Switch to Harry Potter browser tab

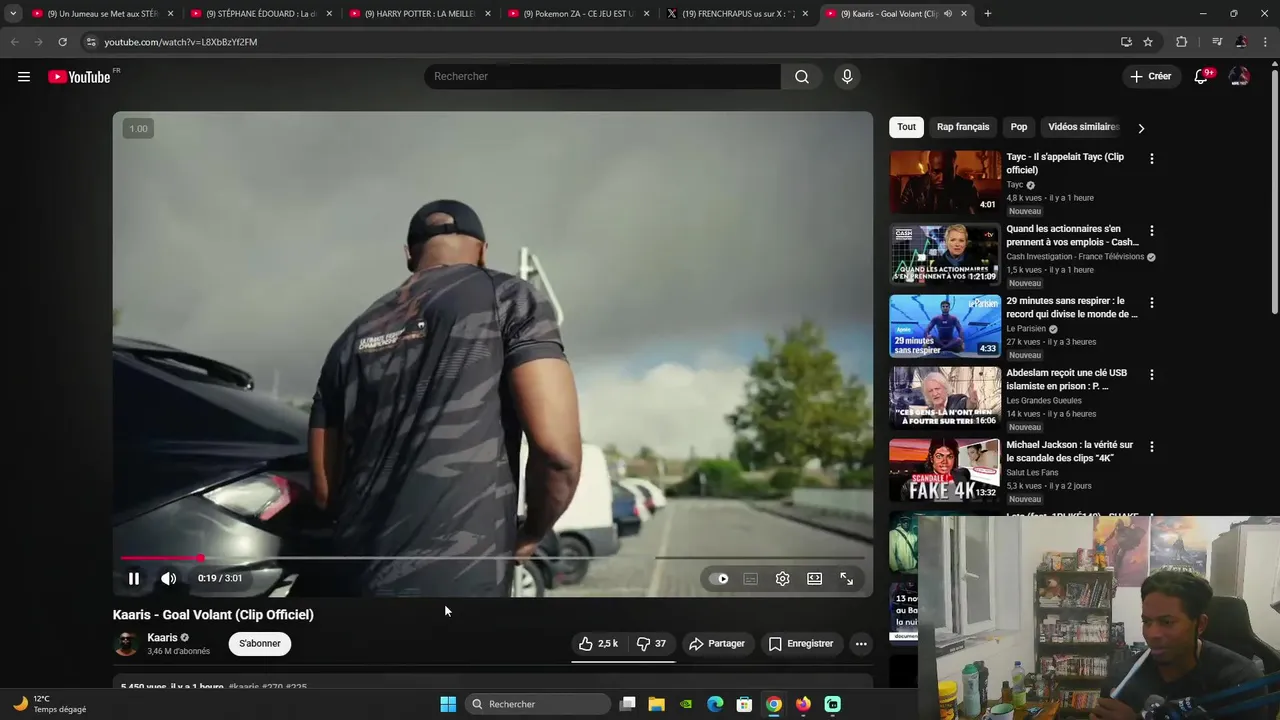pos(420,14)
